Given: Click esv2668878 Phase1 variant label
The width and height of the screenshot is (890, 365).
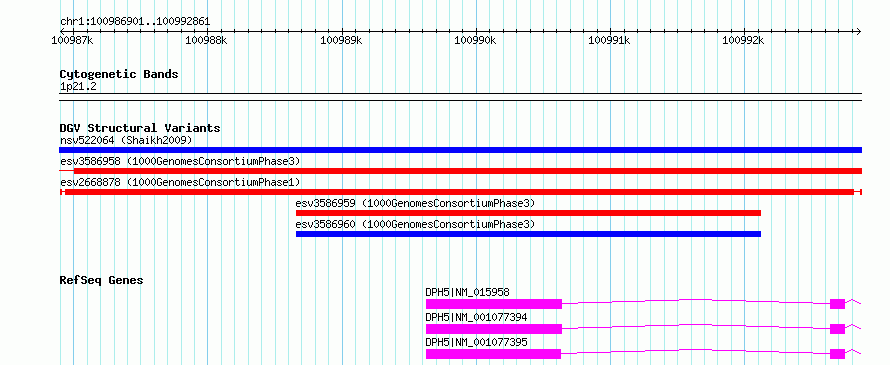Looking at the screenshot, I should click(x=180, y=182).
